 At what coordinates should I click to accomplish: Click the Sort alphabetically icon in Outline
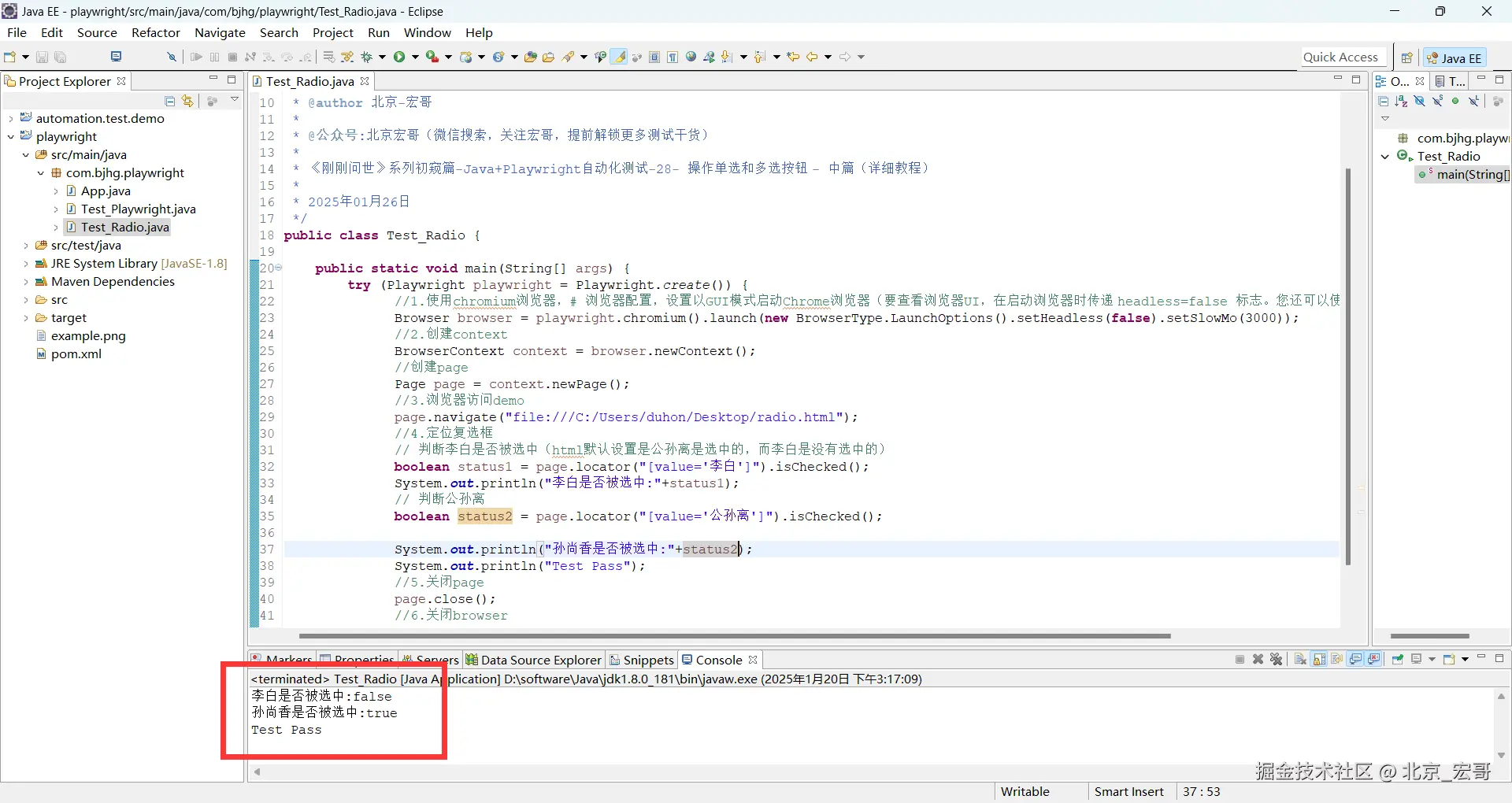[1401, 101]
